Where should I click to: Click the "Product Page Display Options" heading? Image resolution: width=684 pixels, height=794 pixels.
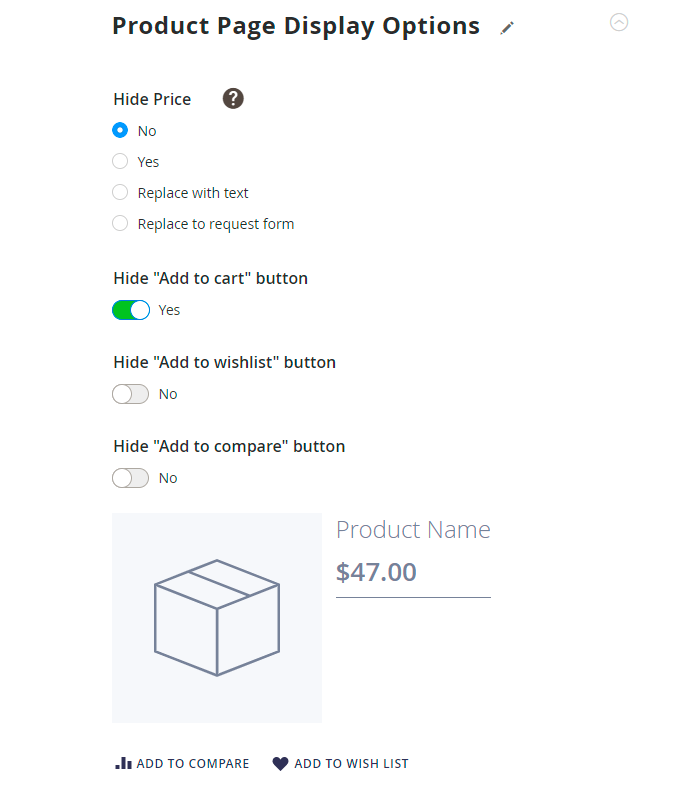296,26
